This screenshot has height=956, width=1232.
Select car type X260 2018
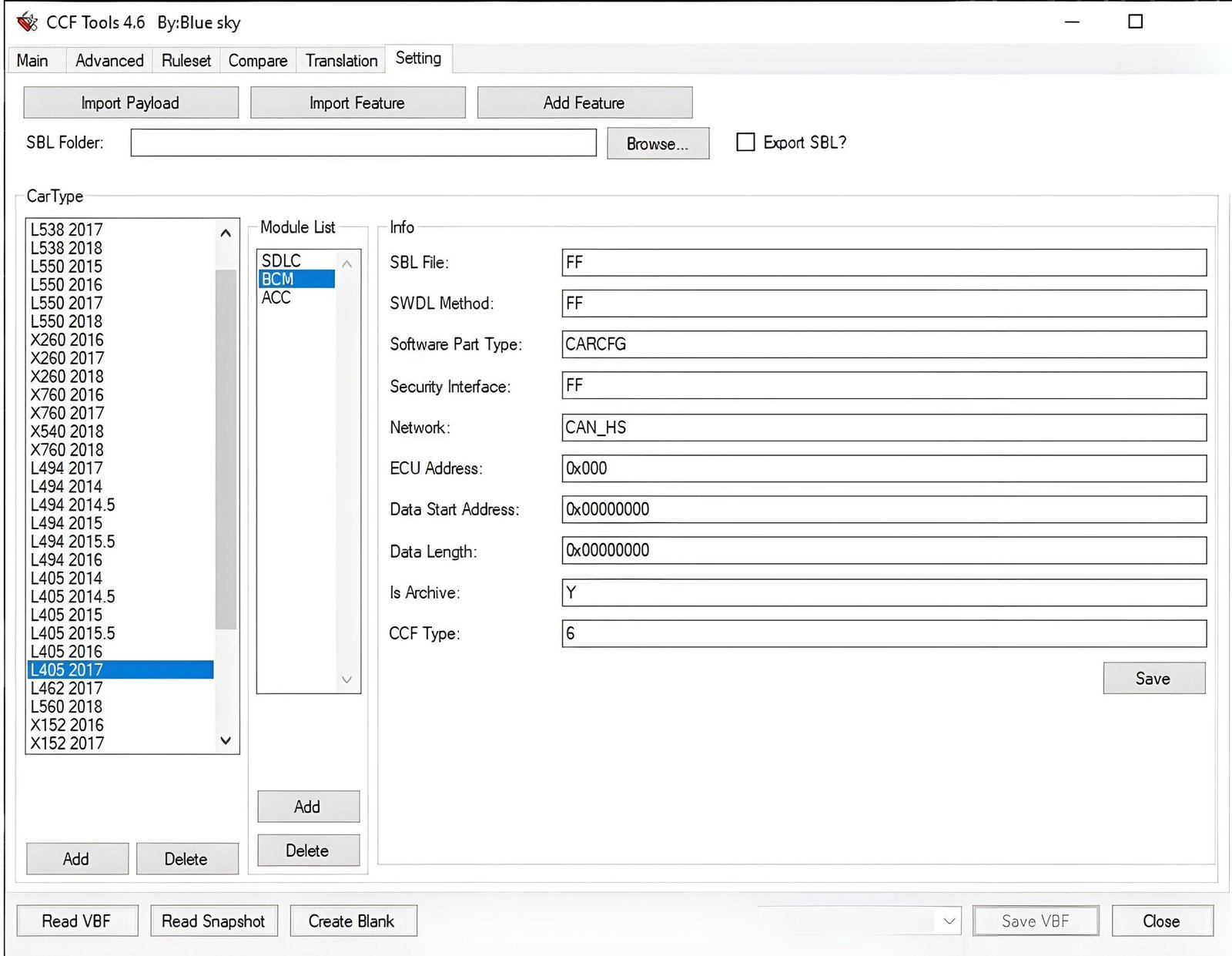[x=121, y=376]
